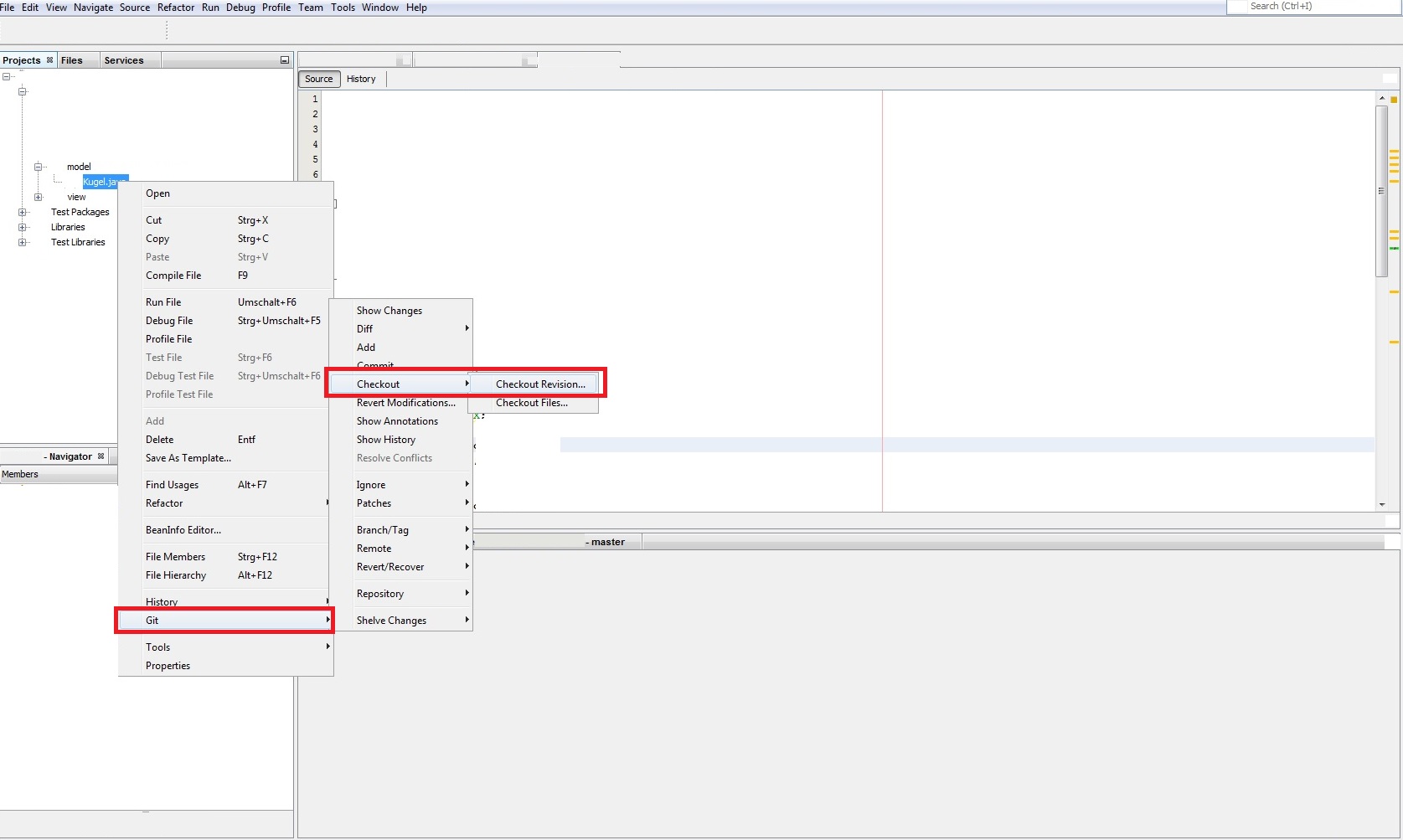Open the Repository submenu
This screenshot has width=1403, height=840.
401,594
